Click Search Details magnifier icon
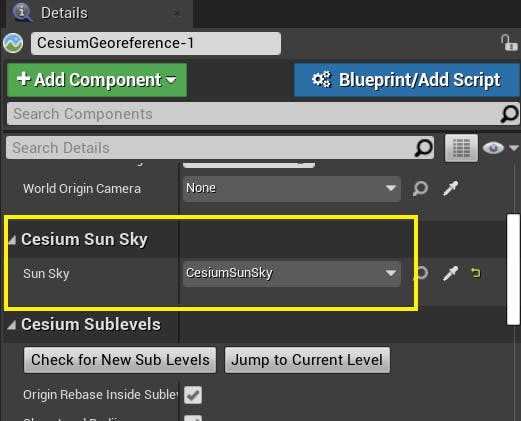521x421 pixels. (424, 148)
